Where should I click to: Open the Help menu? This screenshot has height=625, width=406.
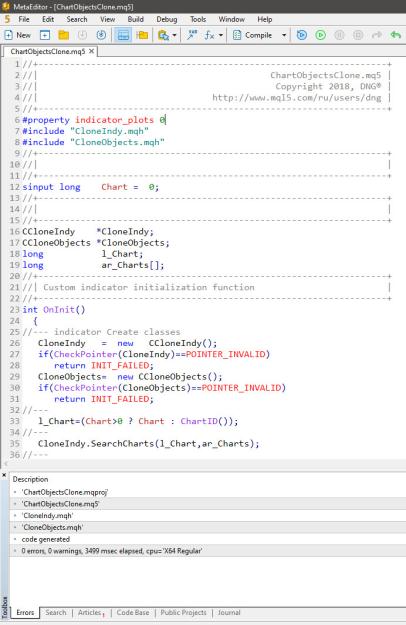click(265, 19)
